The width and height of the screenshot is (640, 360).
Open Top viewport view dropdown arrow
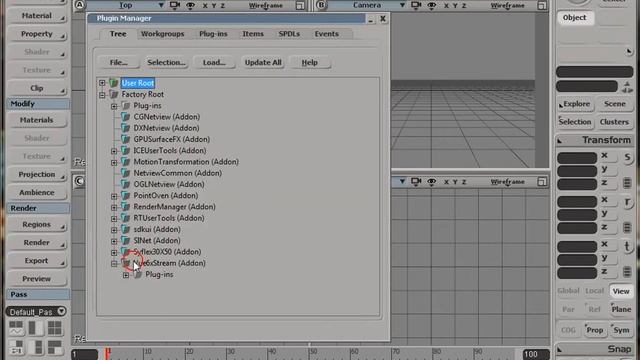(x=161, y=5)
